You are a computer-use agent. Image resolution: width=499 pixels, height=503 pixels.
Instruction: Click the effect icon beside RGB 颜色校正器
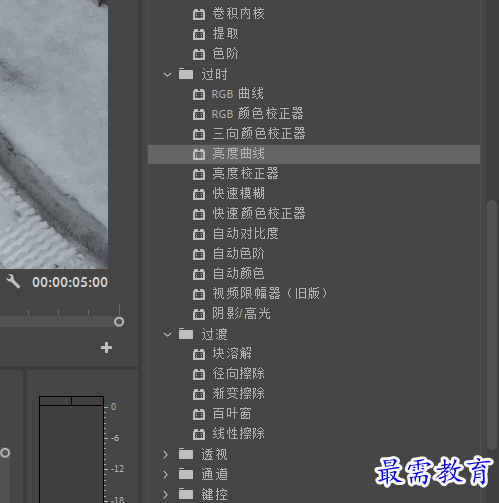pyautogui.click(x=199, y=114)
